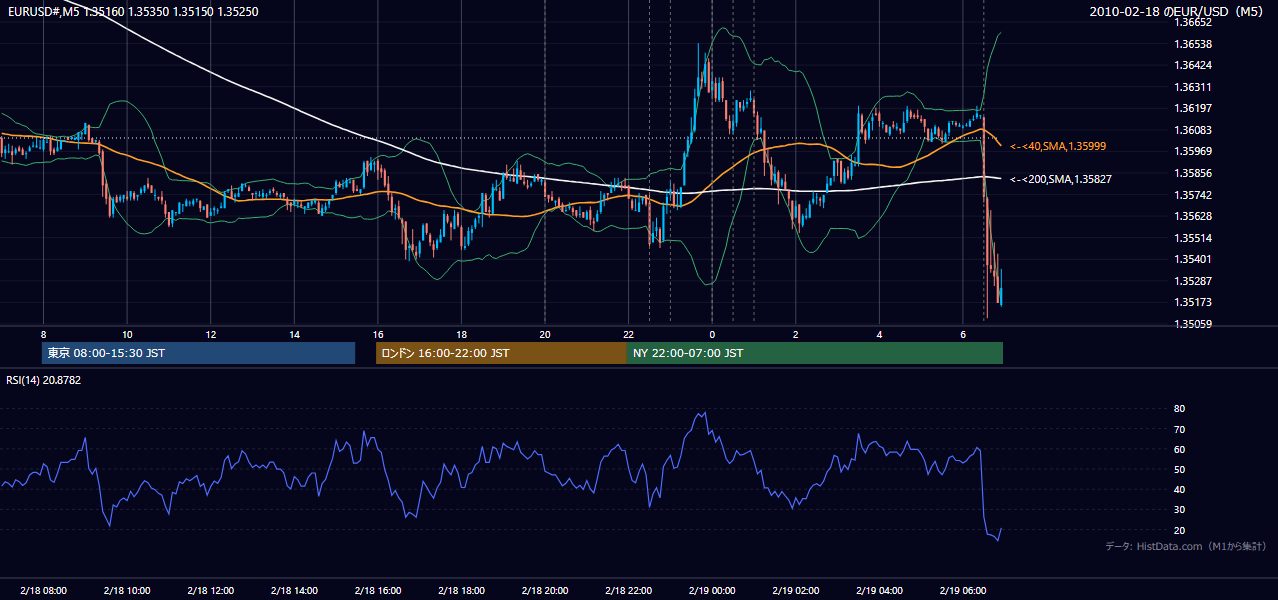The image size is (1278, 600).
Task: Click price axis value 1.35969
Action: [x=1193, y=151]
